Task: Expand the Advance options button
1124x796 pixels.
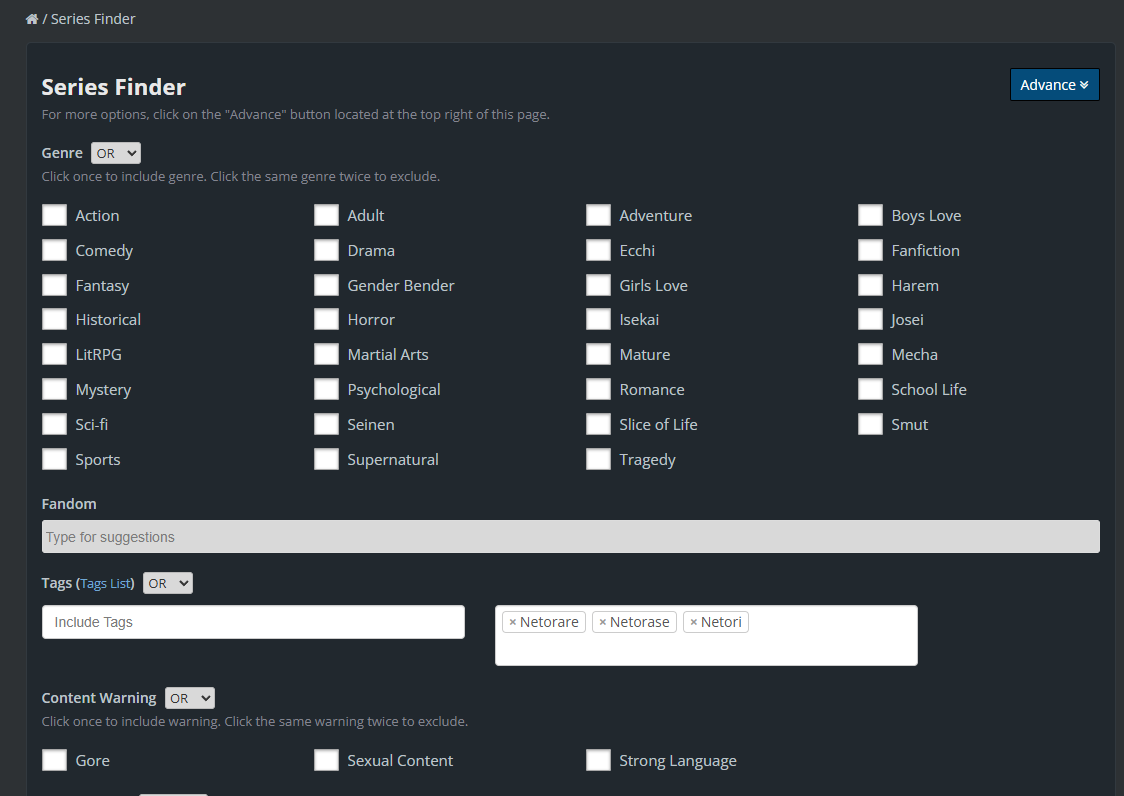Action: (1054, 85)
